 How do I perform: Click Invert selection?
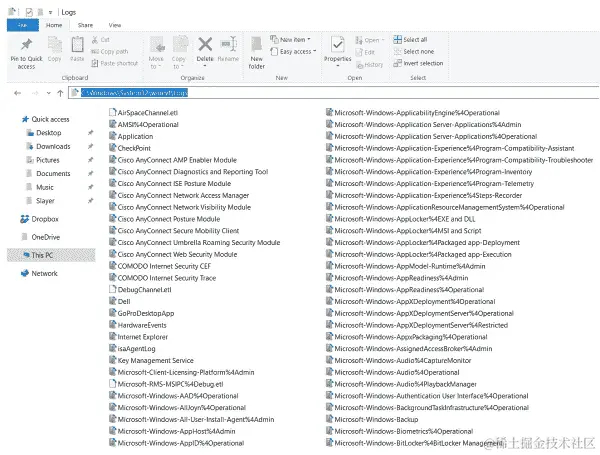[418, 63]
